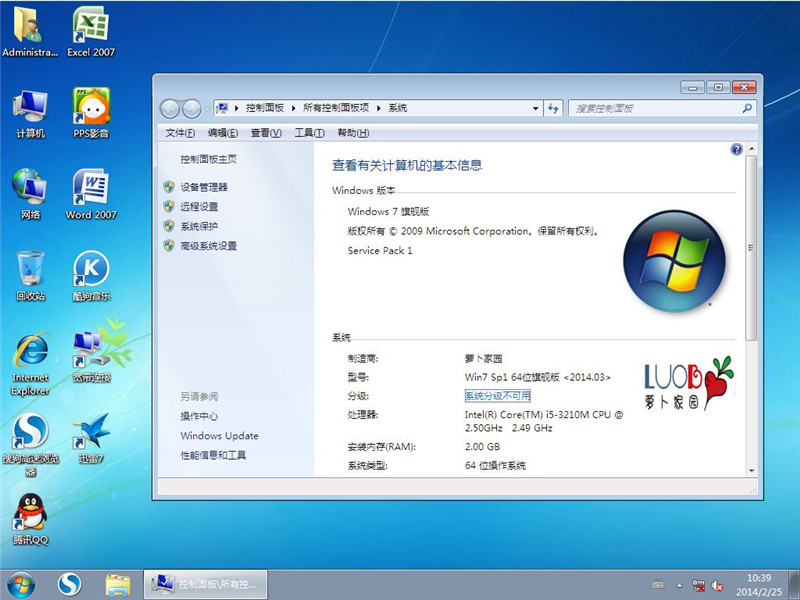Viewport: 800px width, 600px height.
Task: Select the 网络 desktop icon
Action: click(x=30, y=194)
